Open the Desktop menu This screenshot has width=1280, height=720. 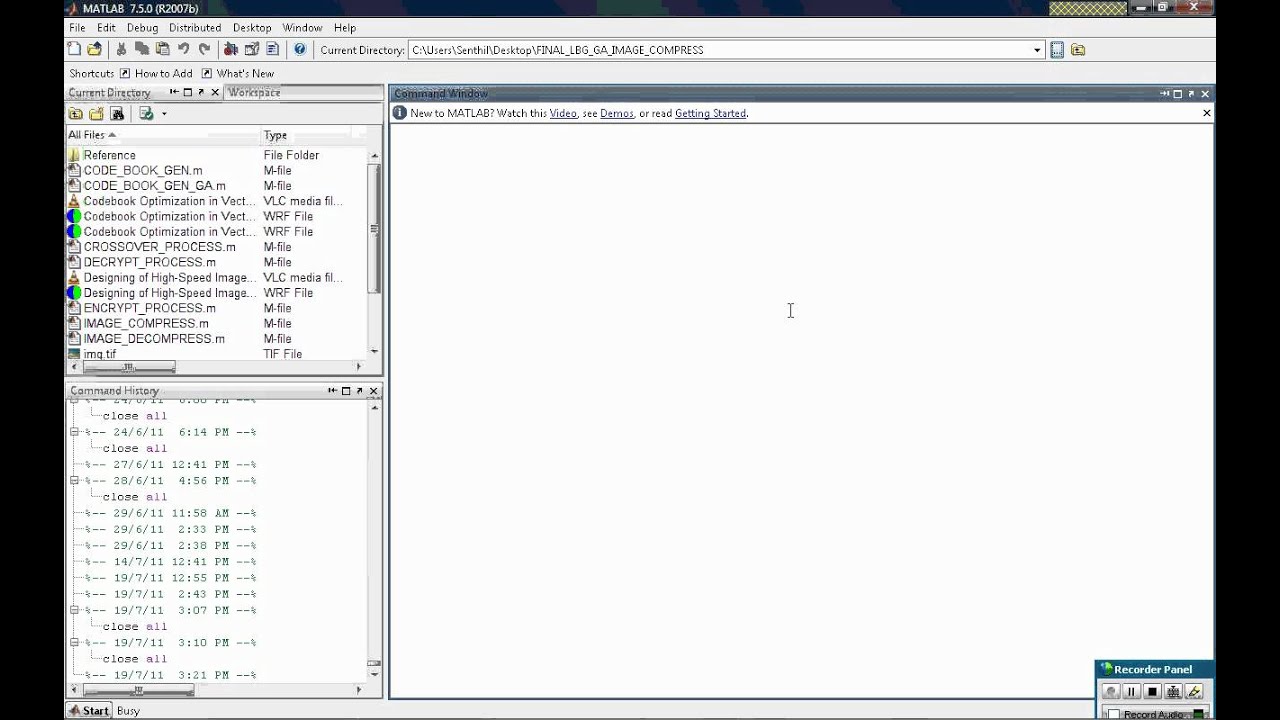point(252,28)
